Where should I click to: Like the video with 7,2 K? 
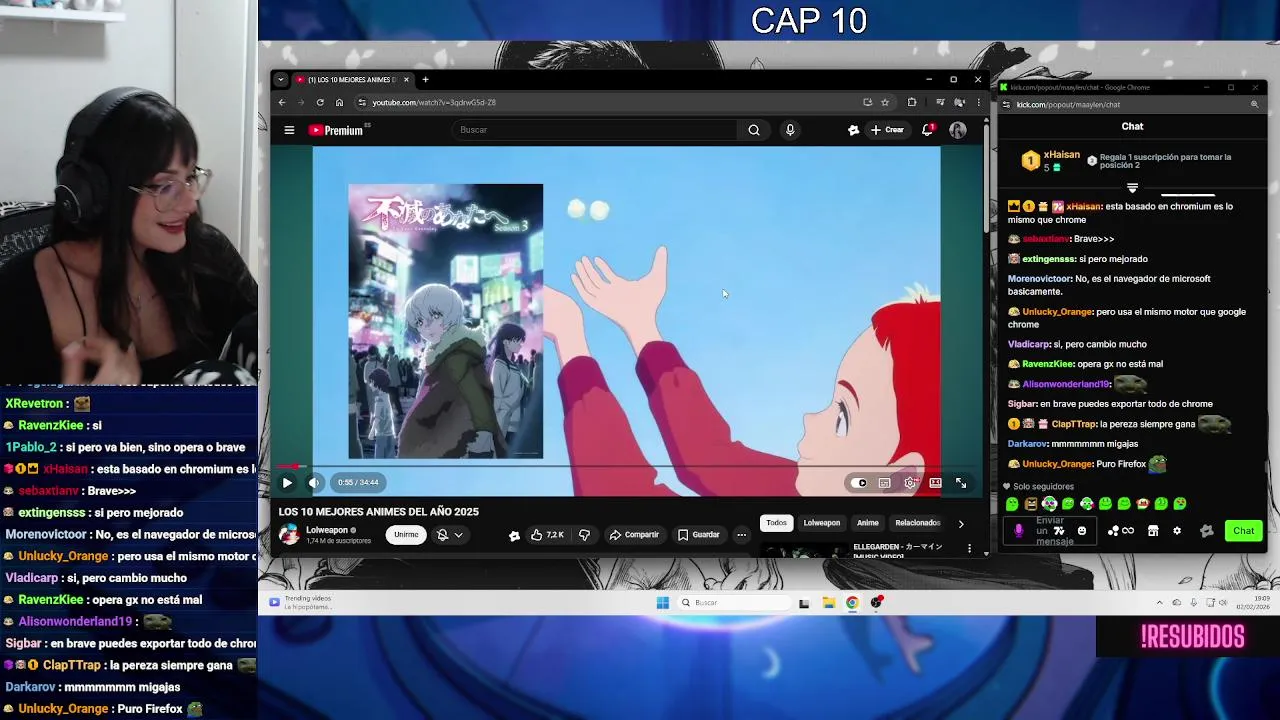tap(547, 535)
